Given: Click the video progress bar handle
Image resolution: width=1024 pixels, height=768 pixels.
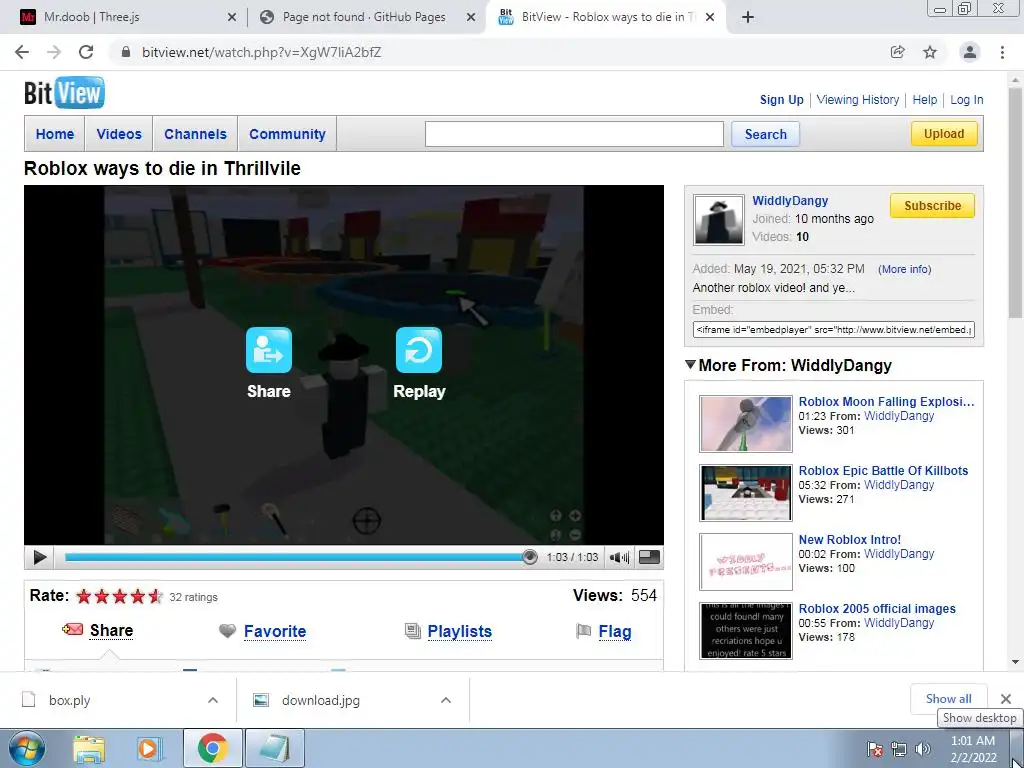Looking at the screenshot, I should tap(530, 557).
